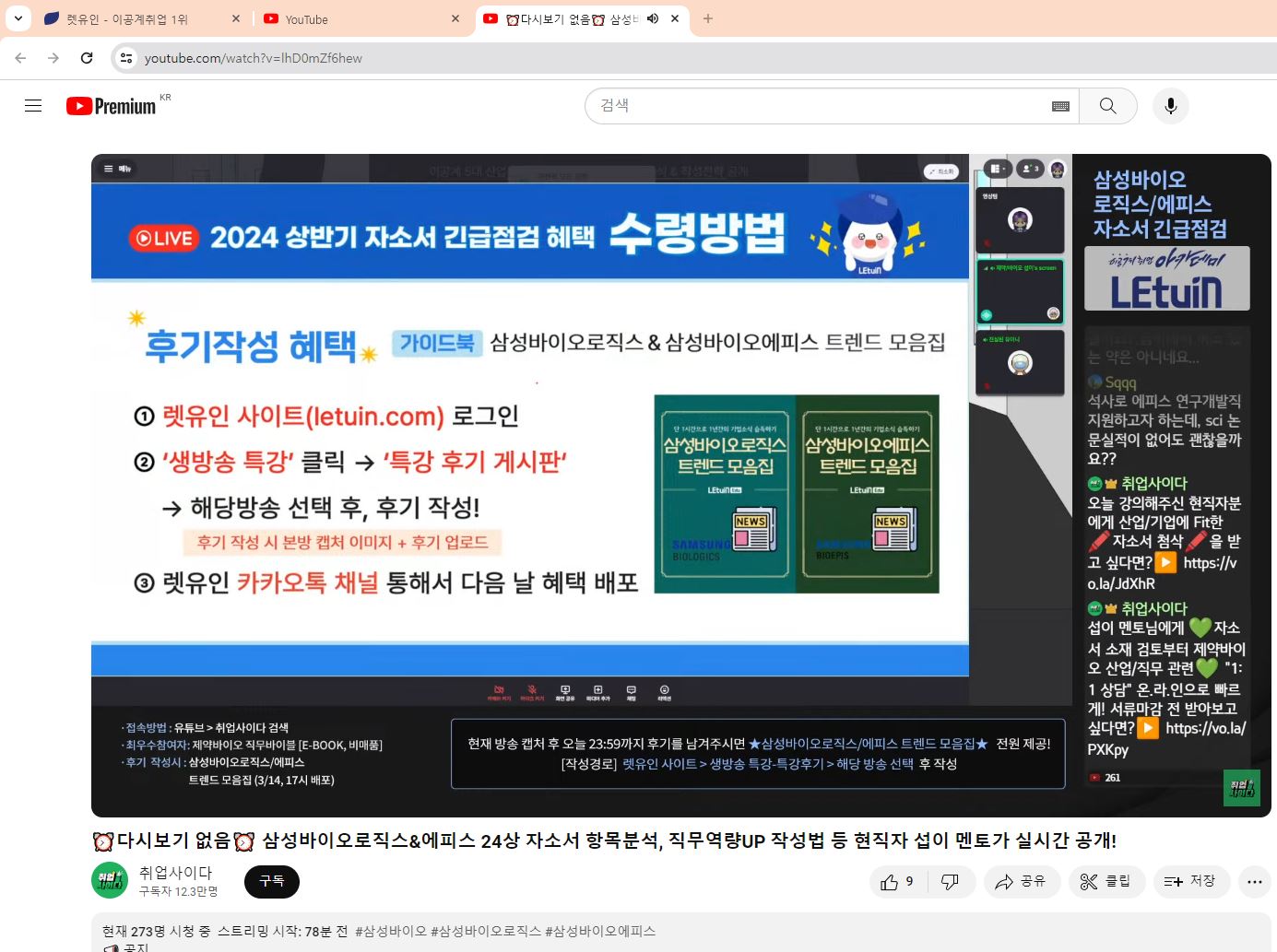
Task: Start voice search with the microphone
Action: pyautogui.click(x=1170, y=106)
